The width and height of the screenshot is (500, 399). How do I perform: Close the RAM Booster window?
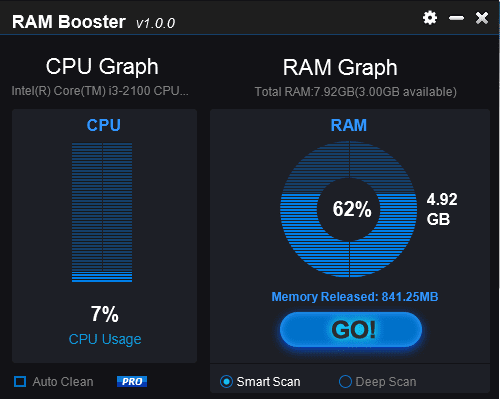point(482,18)
